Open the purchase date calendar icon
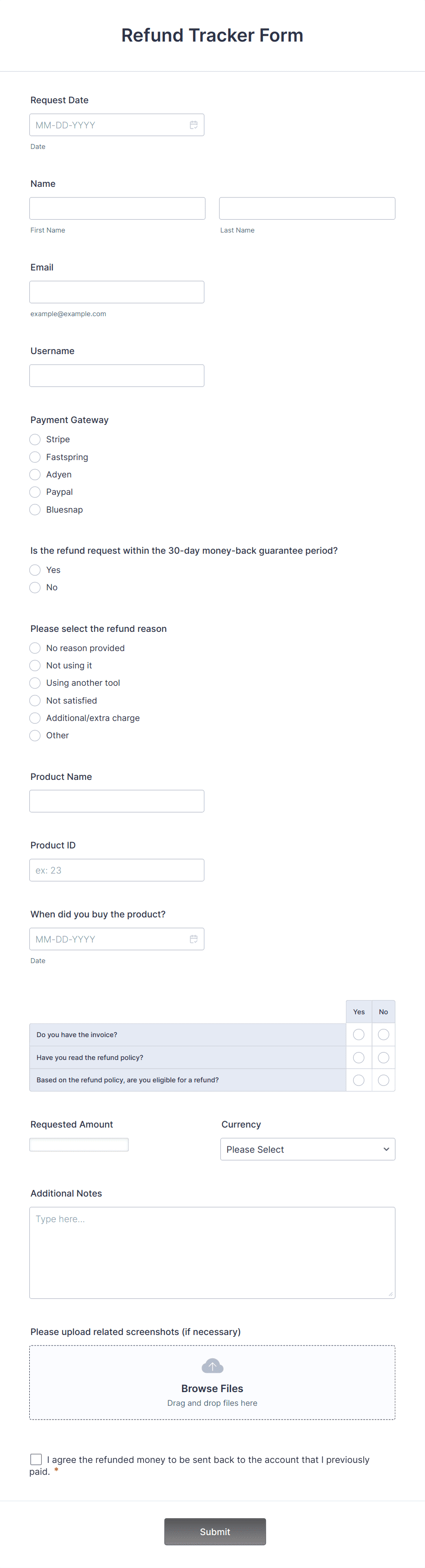 tap(194, 938)
